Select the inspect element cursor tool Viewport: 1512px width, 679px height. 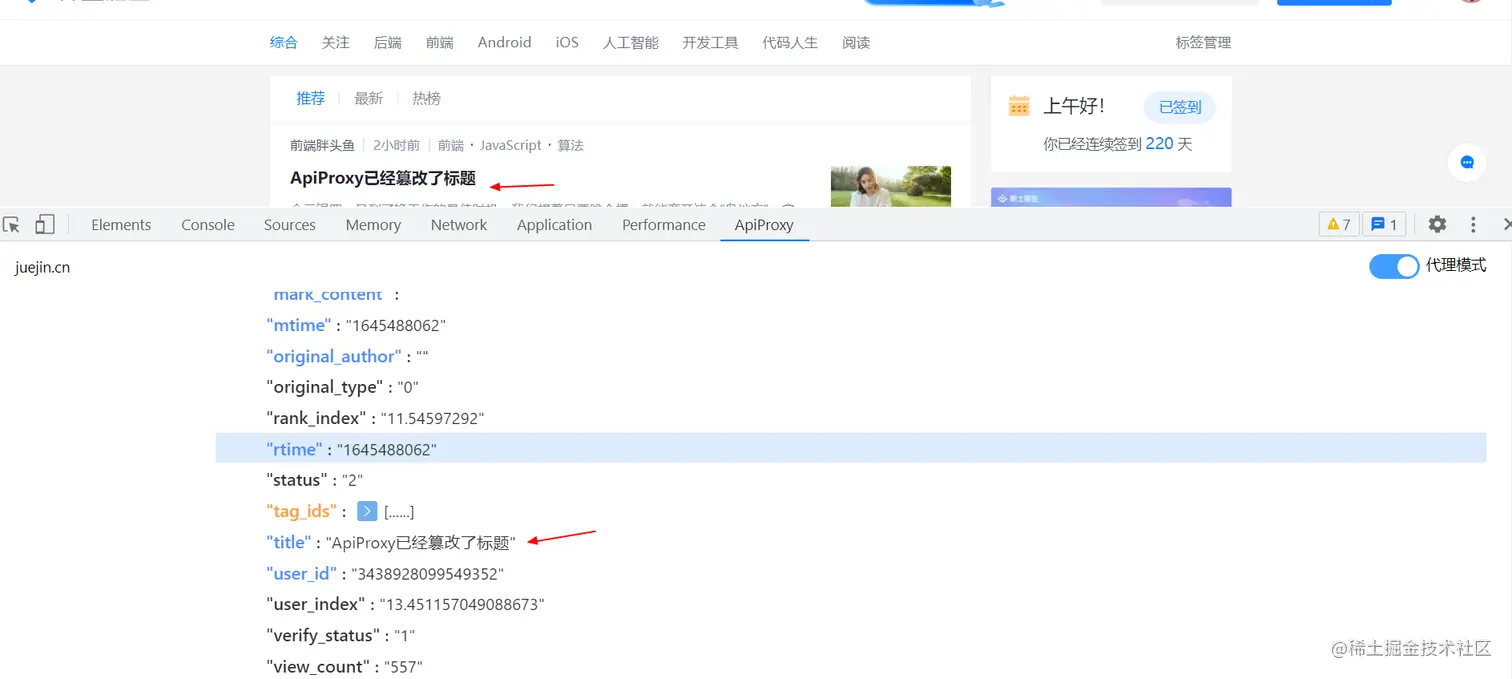coord(12,224)
